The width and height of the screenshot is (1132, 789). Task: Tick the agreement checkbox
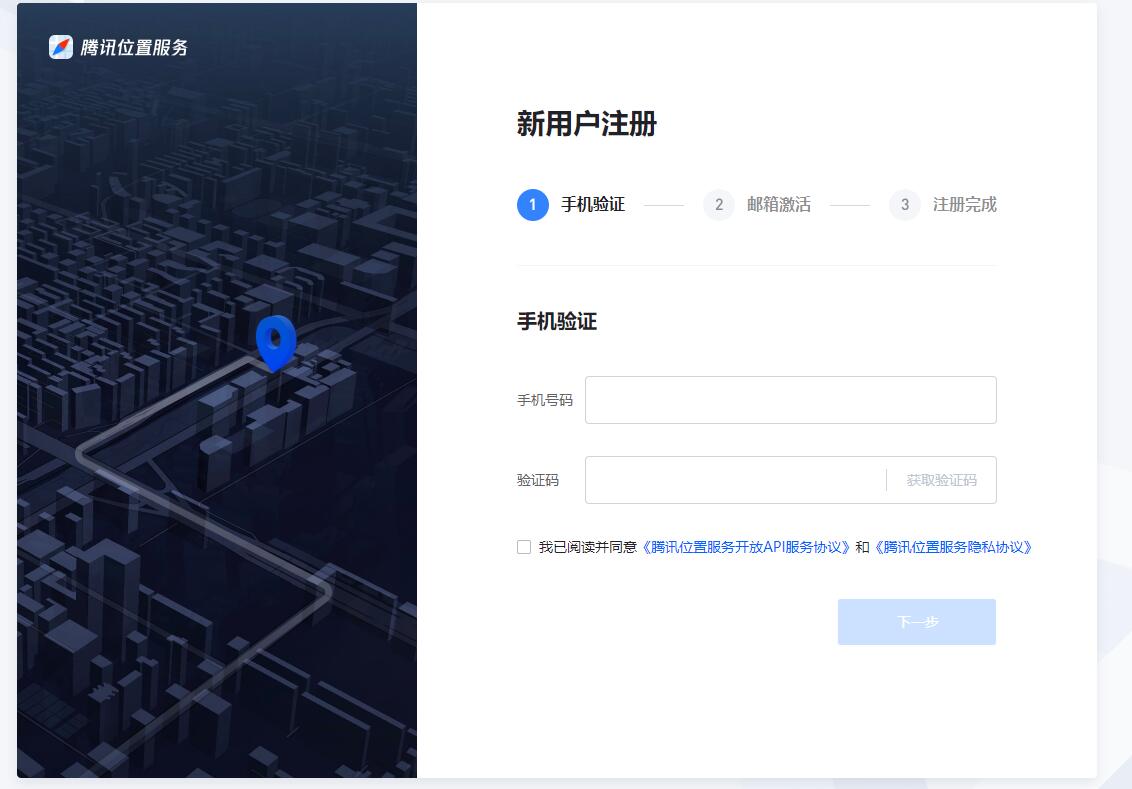pyautogui.click(x=524, y=547)
